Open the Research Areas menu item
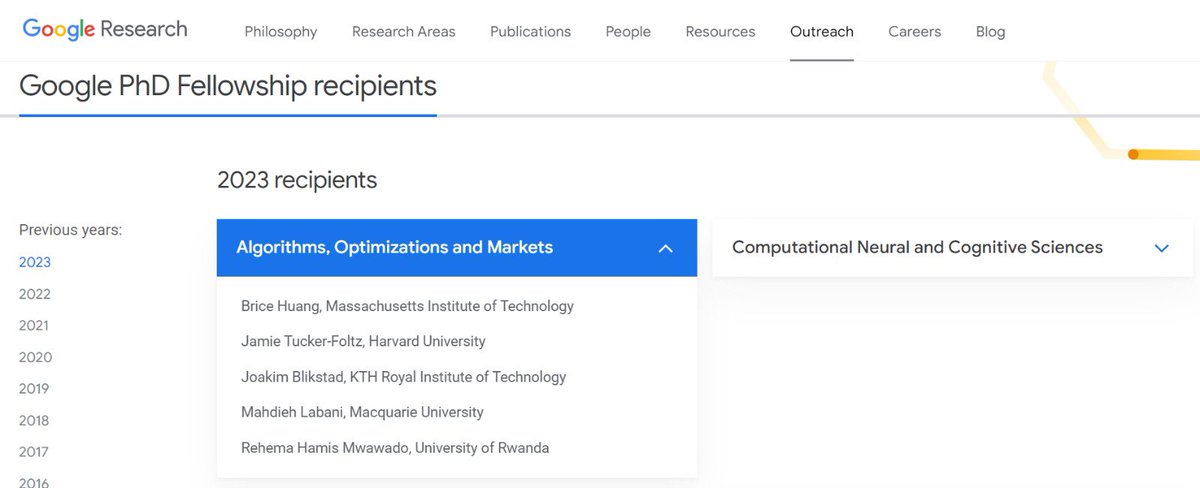The image size is (1200, 488). pyautogui.click(x=403, y=31)
